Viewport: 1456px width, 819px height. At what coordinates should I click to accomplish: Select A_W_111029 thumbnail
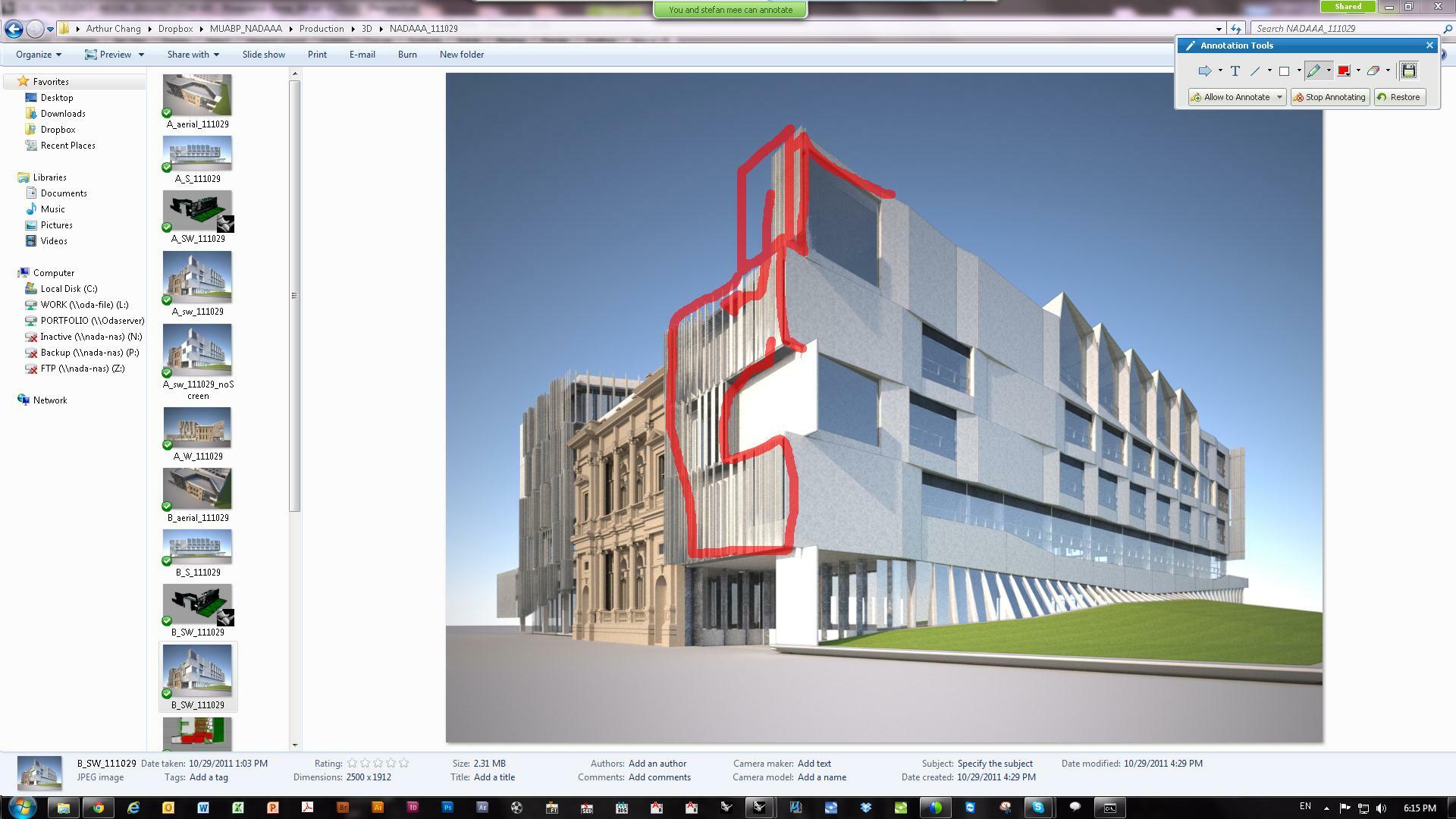coord(197,434)
